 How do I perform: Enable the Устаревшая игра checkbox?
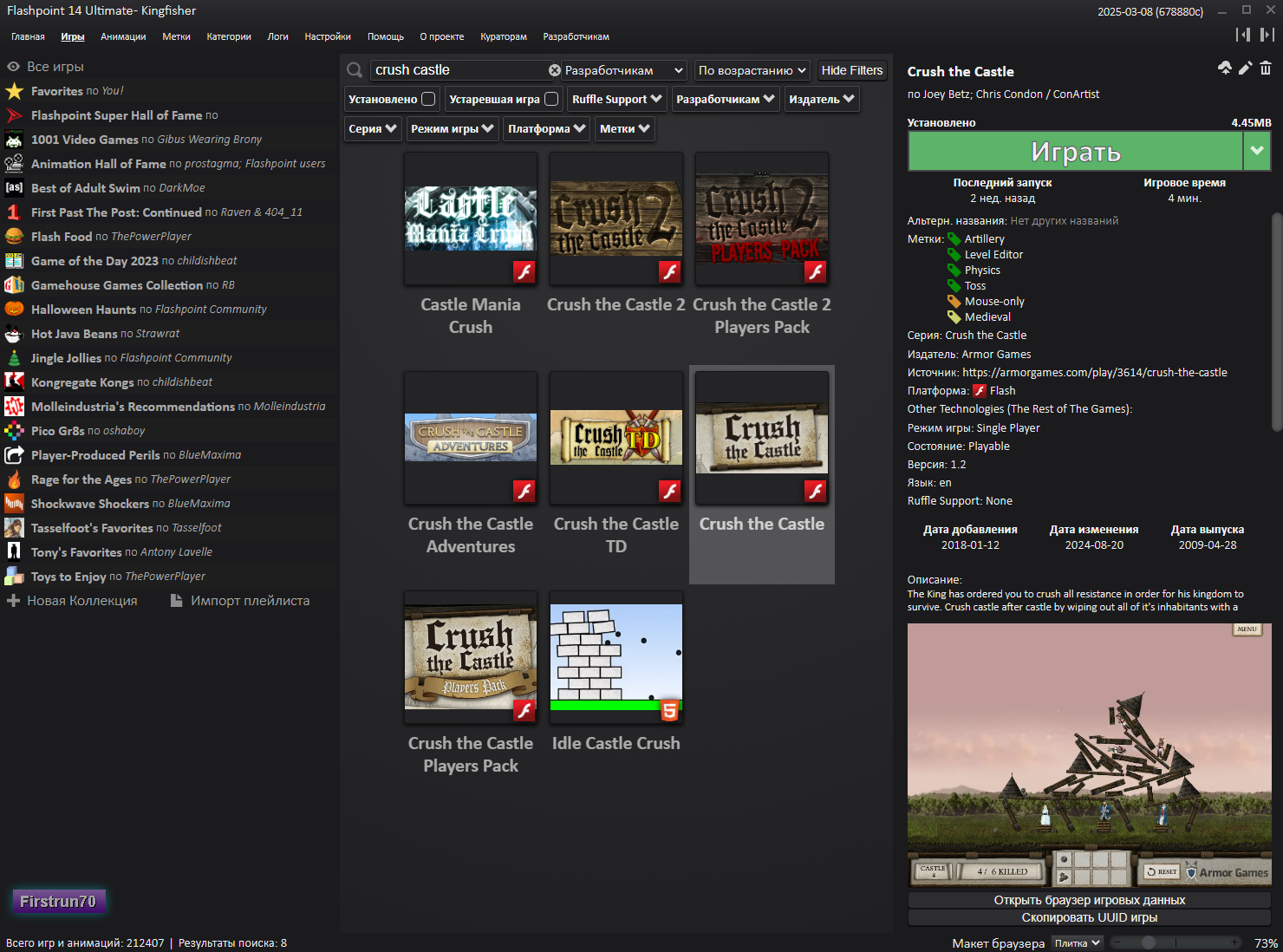click(551, 99)
